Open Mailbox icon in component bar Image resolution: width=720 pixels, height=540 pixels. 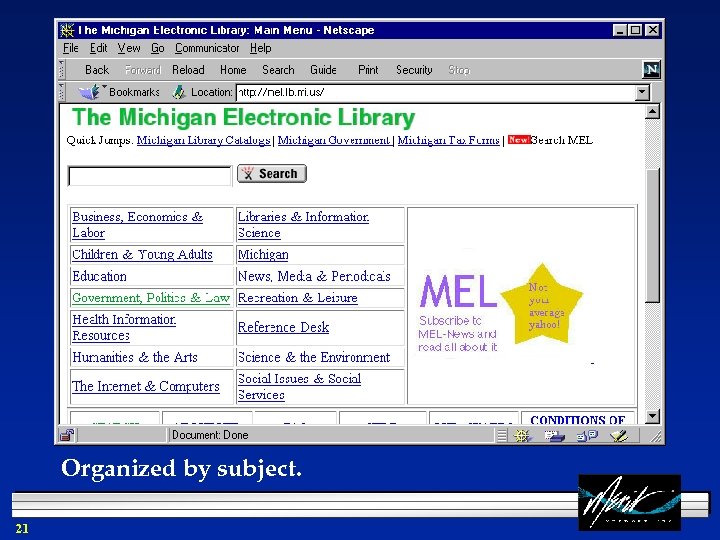point(554,435)
